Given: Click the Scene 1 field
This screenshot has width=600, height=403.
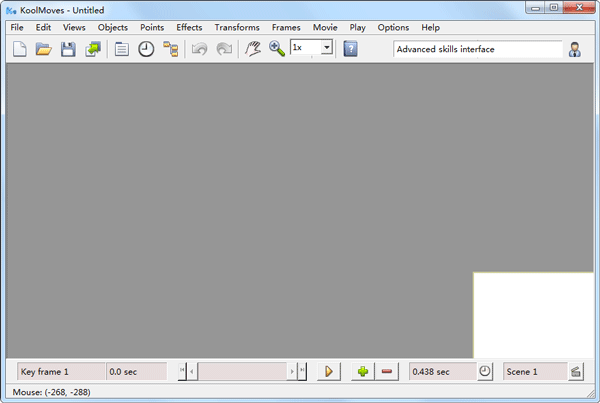Looking at the screenshot, I should (535, 372).
